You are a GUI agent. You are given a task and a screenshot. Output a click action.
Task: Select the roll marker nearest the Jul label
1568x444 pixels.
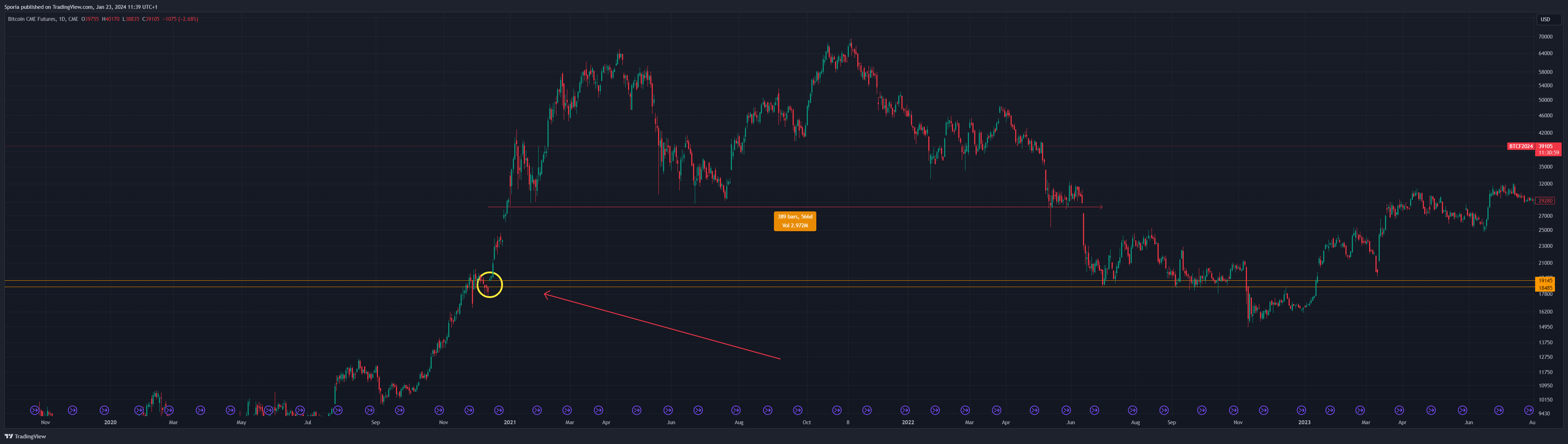coord(300,410)
